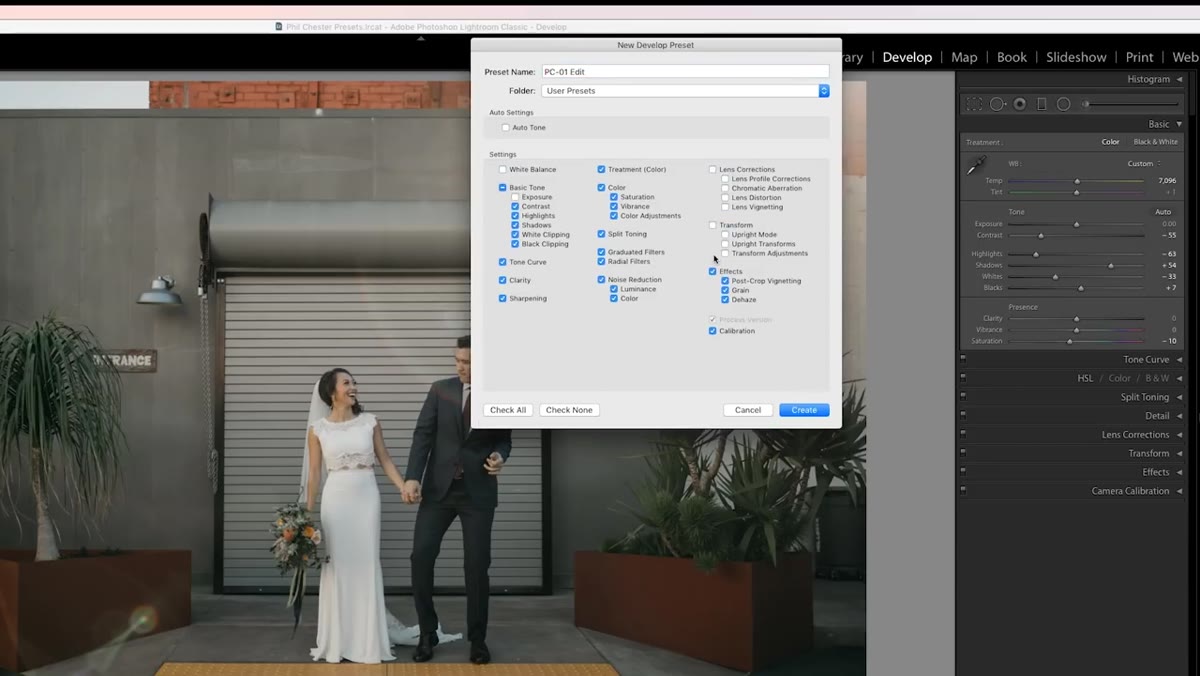
Task: Adjust the Saturation slider in Presence
Action: (x=1069, y=341)
